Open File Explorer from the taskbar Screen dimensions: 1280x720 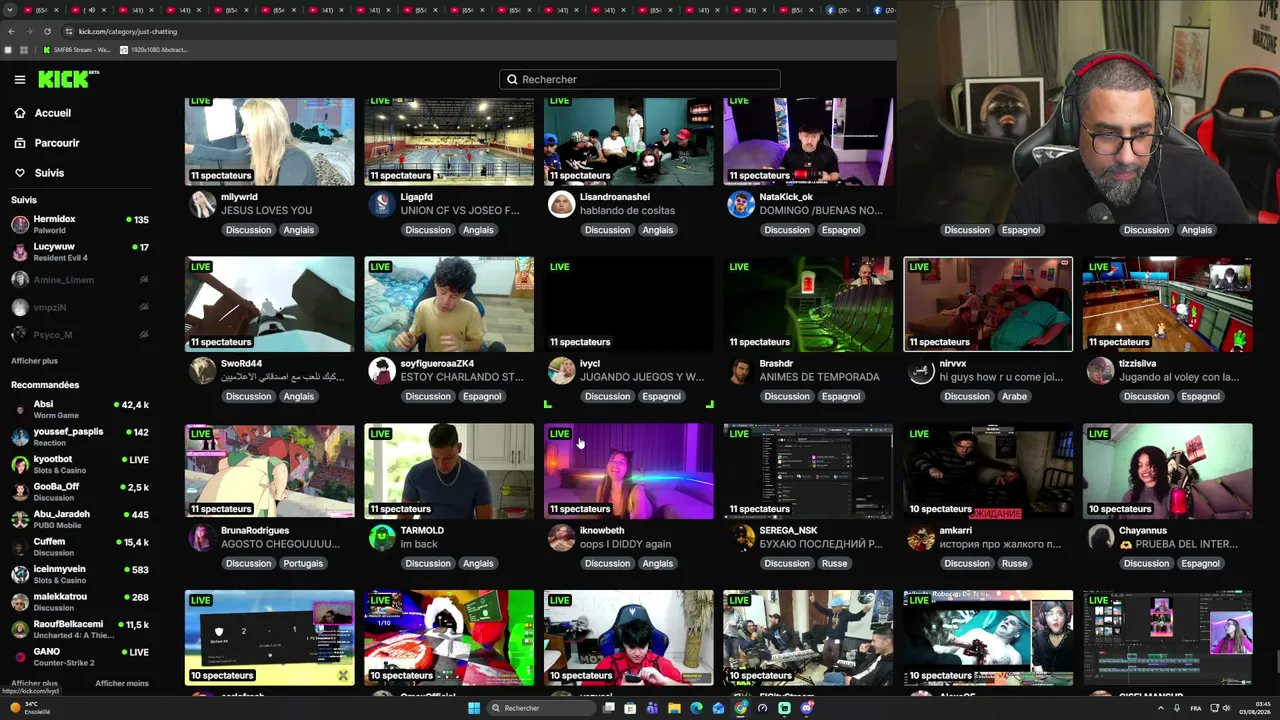pyautogui.click(x=674, y=708)
